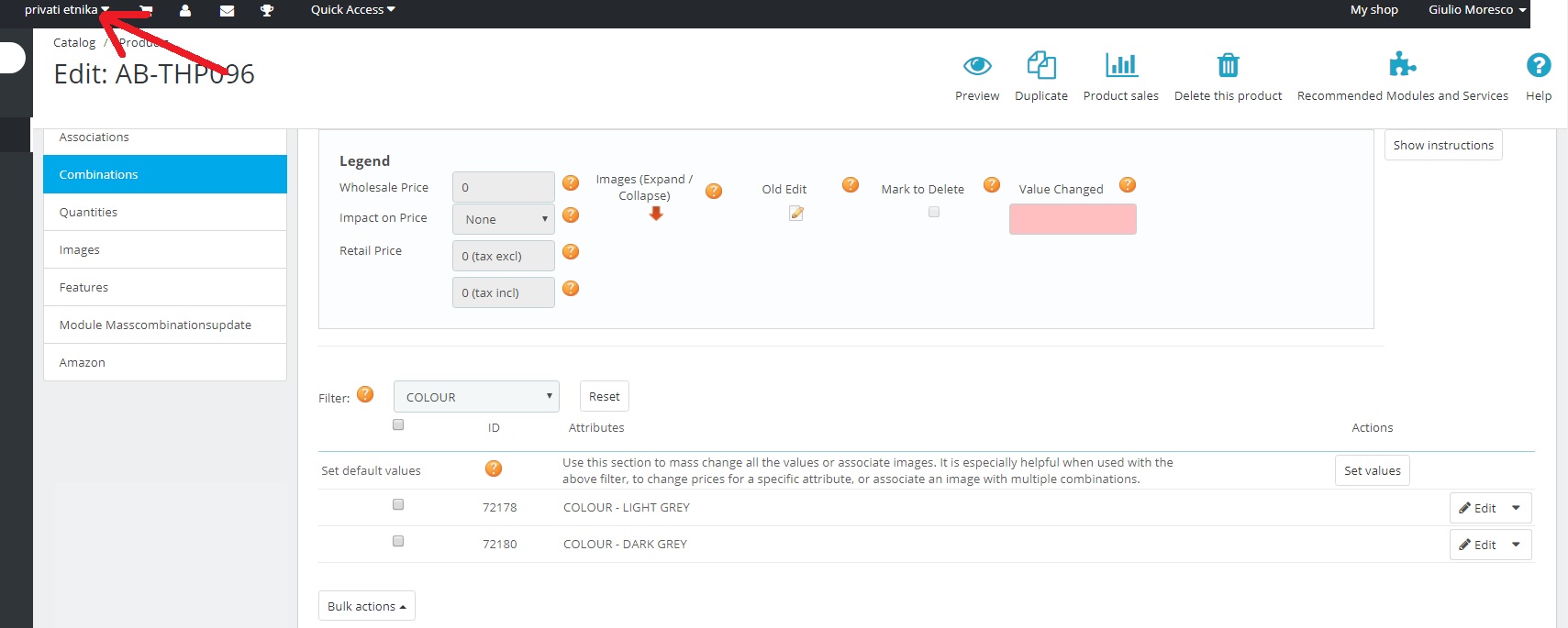This screenshot has width=1568, height=628.
Task: Click the Help question mark icon
Action: (1539, 65)
